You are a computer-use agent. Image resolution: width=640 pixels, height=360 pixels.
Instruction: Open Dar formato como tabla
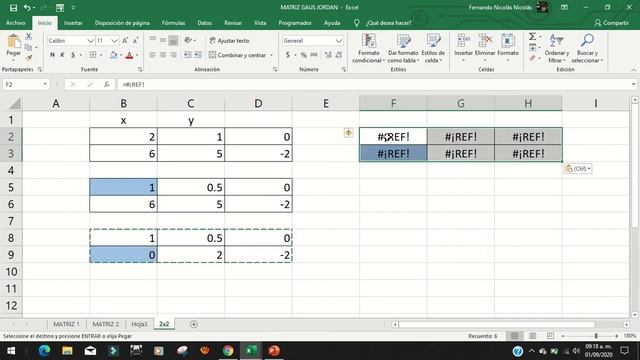403,48
